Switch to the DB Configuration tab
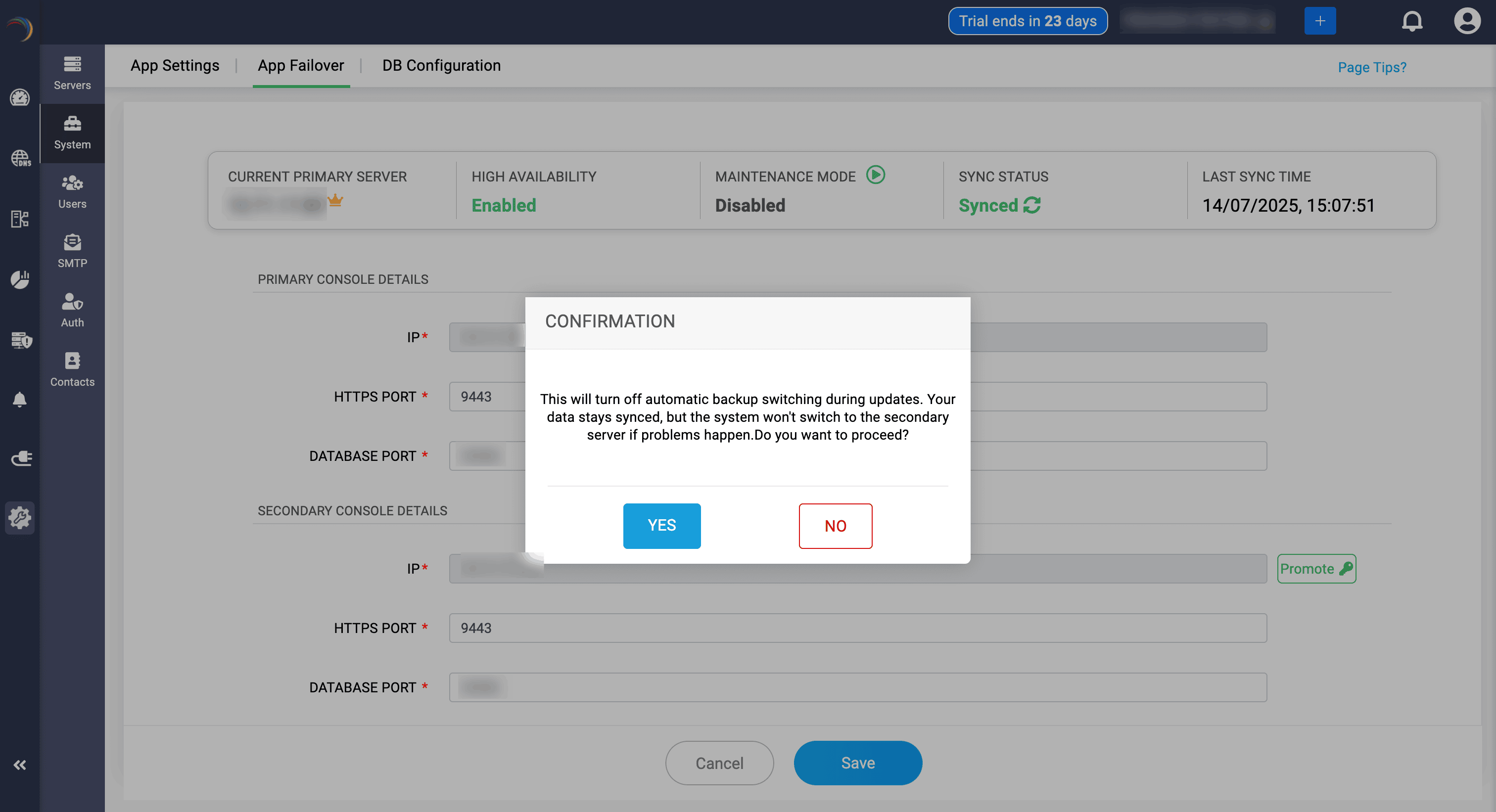 pos(441,66)
